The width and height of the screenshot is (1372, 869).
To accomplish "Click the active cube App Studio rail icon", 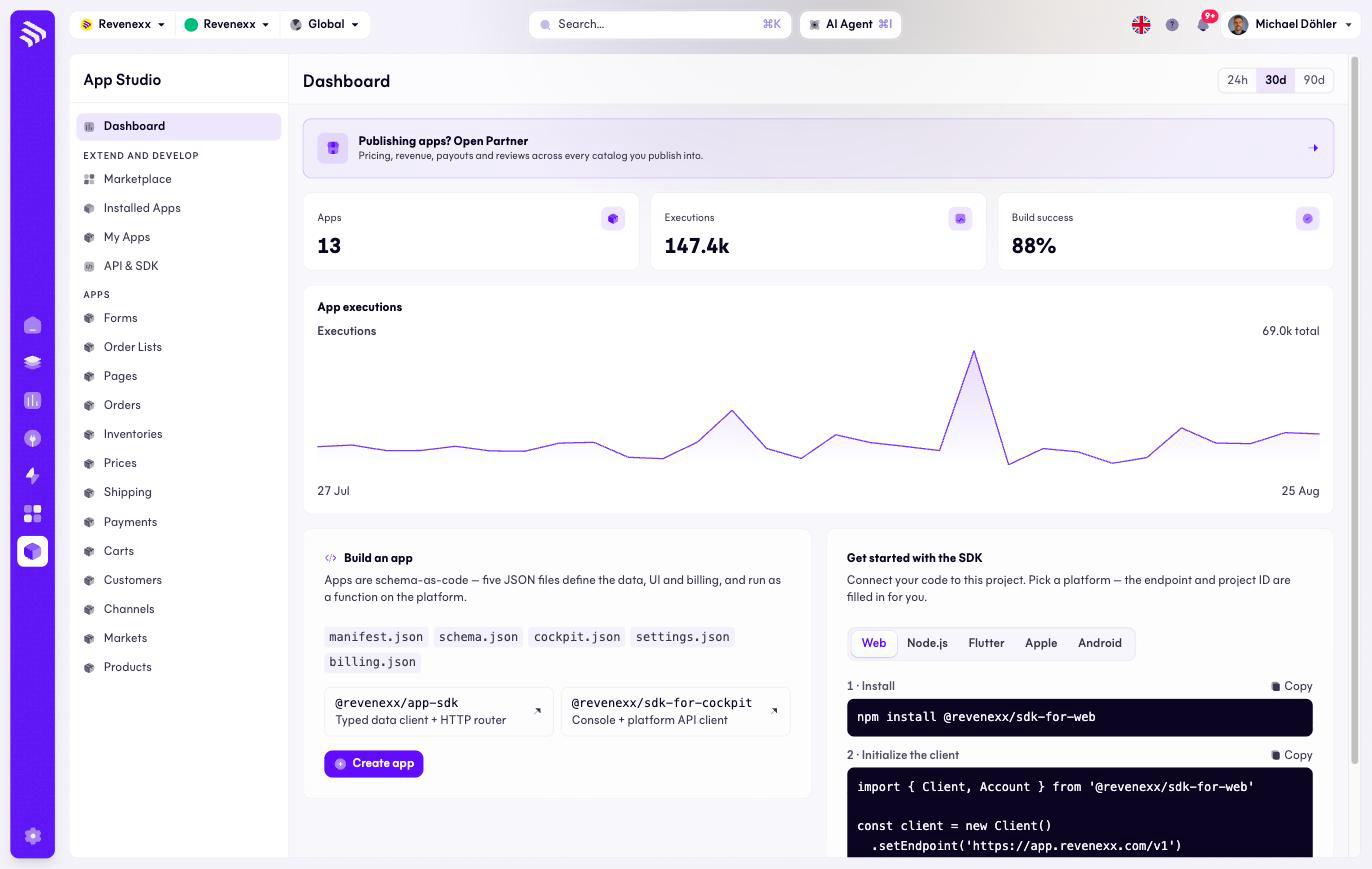I will pos(32,551).
